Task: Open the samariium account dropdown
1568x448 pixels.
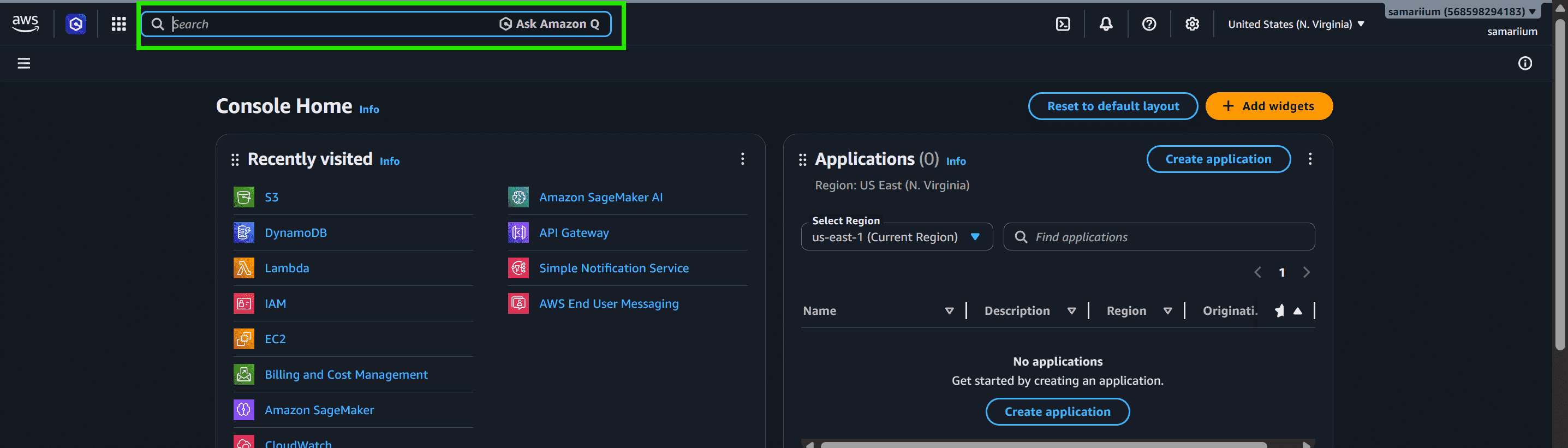Action: (1463, 11)
